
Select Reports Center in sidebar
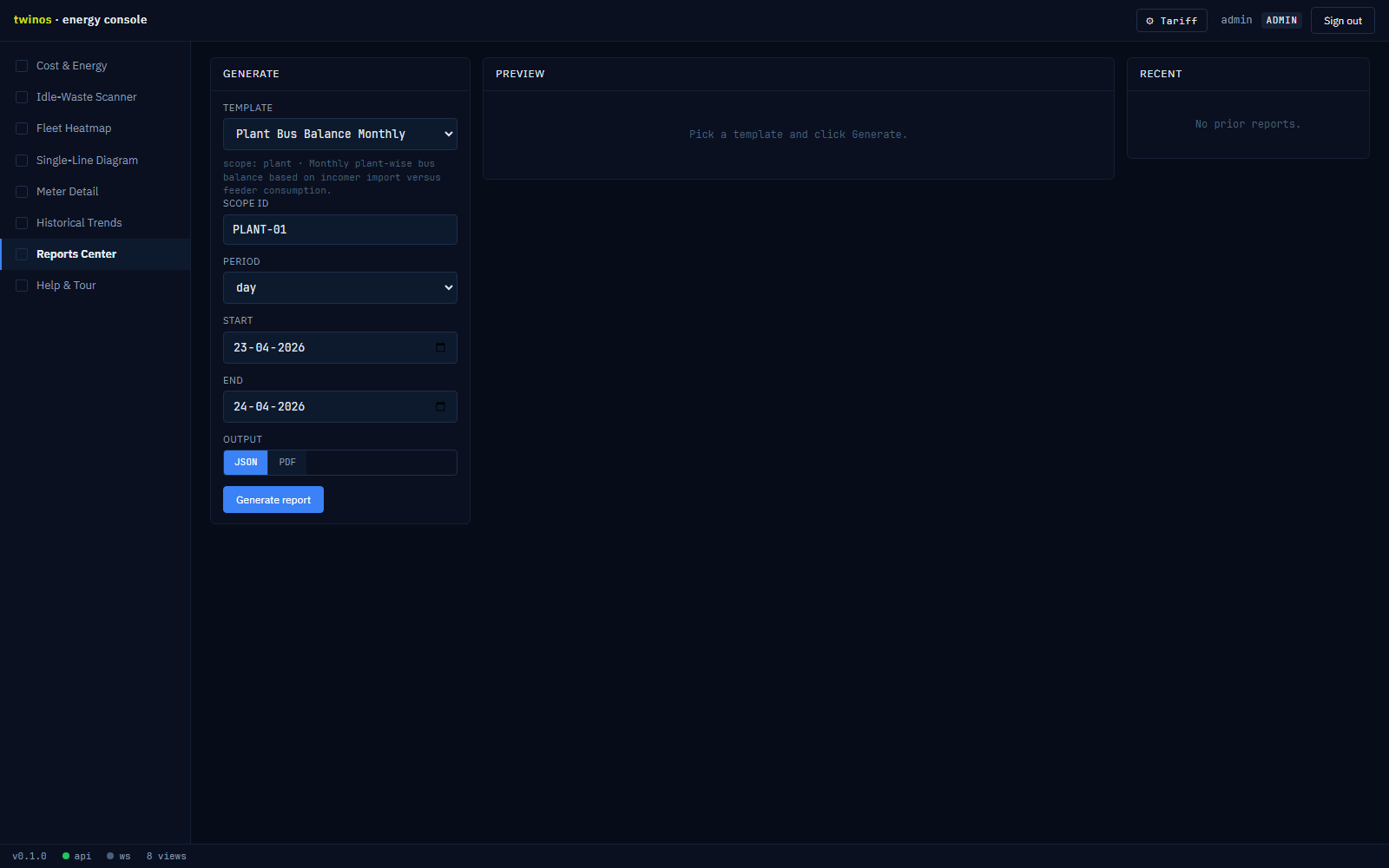(x=95, y=254)
